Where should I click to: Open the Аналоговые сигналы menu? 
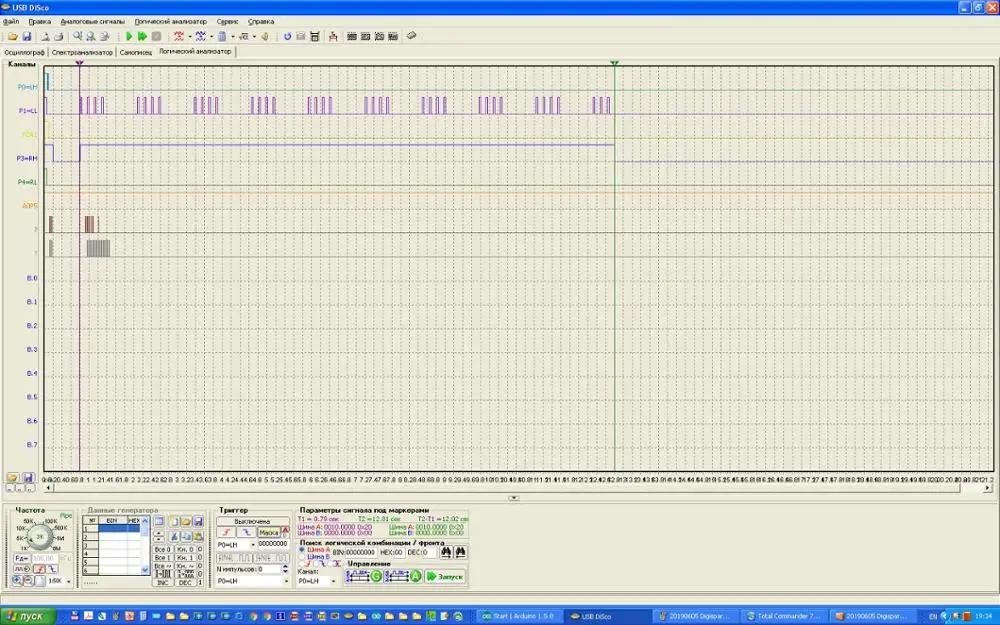click(x=92, y=20)
